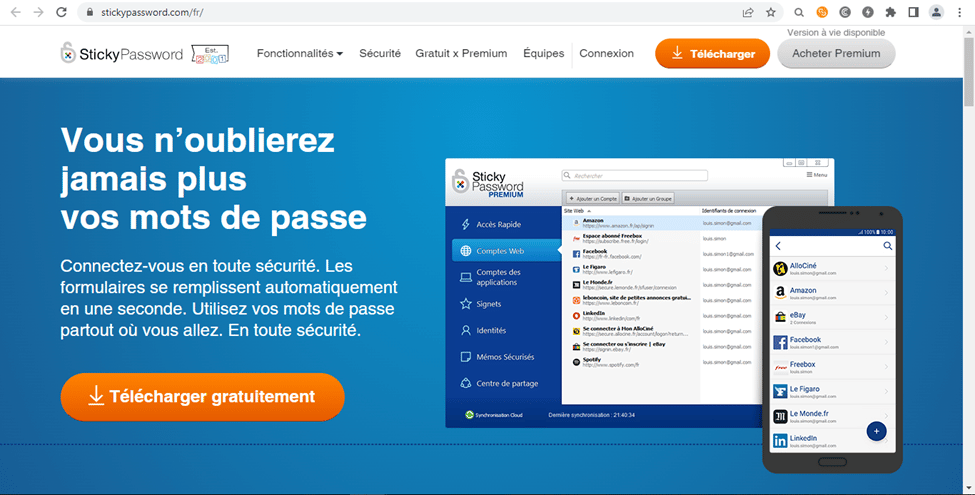Toggle the browser side panel
Viewport: 975px width, 495px height.
[913, 12]
